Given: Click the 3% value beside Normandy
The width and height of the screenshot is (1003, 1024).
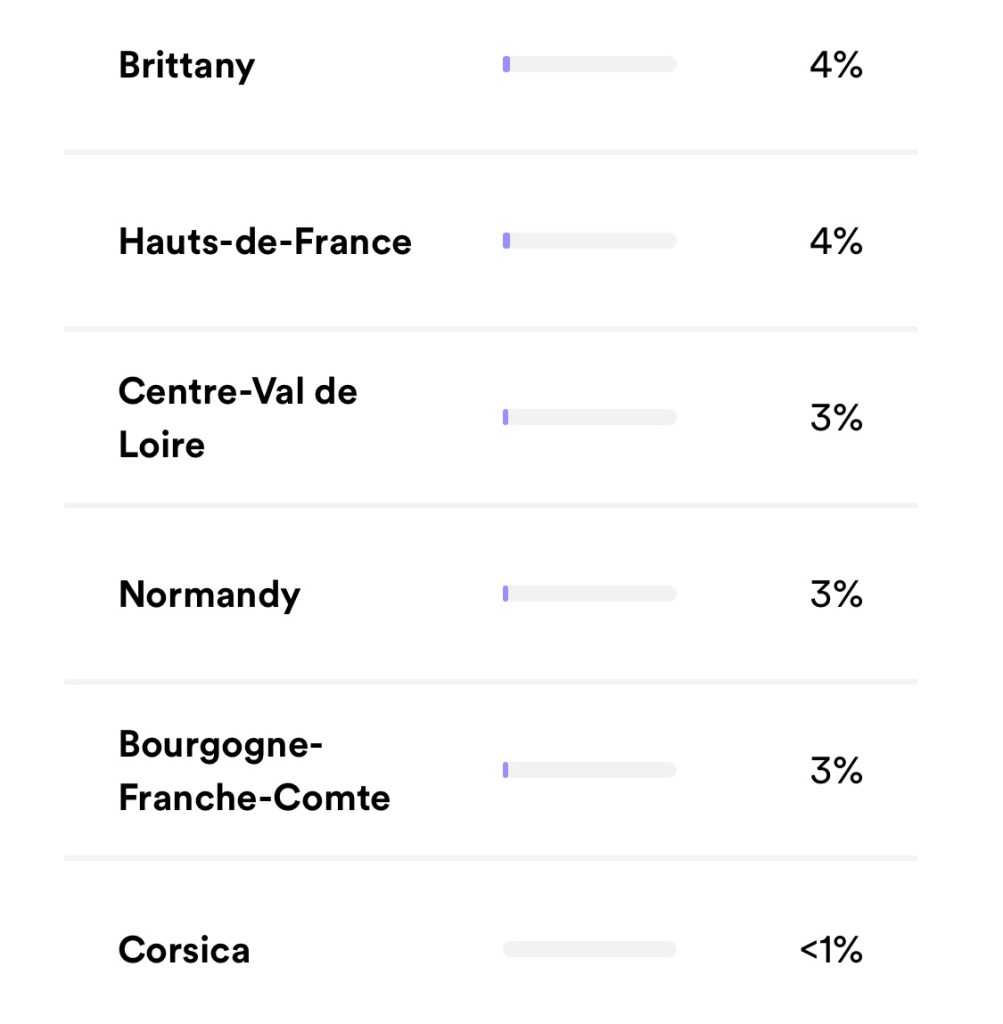Looking at the screenshot, I should [836, 595].
